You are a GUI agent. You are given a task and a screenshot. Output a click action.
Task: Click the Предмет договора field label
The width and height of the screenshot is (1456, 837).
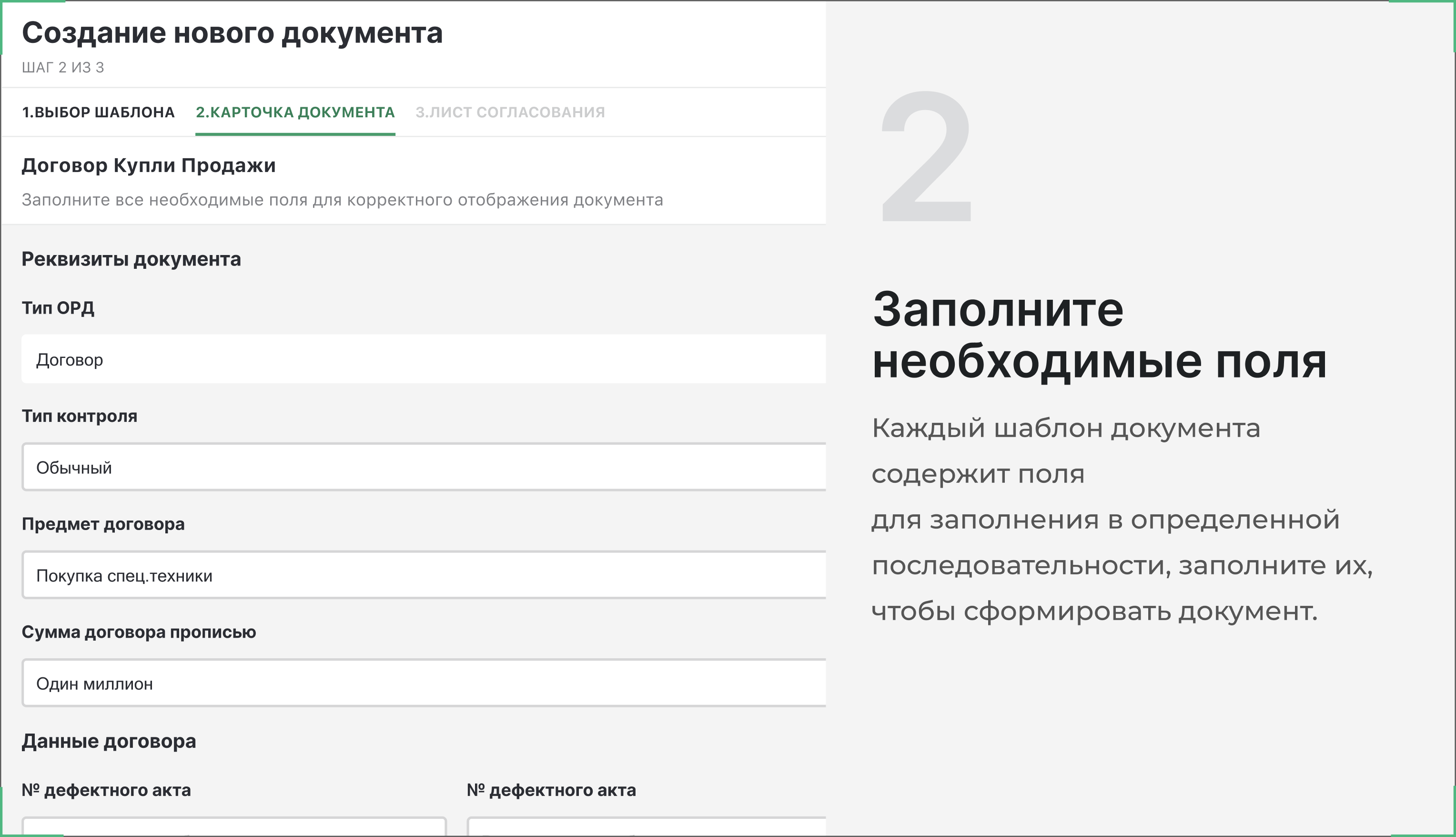tap(103, 524)
